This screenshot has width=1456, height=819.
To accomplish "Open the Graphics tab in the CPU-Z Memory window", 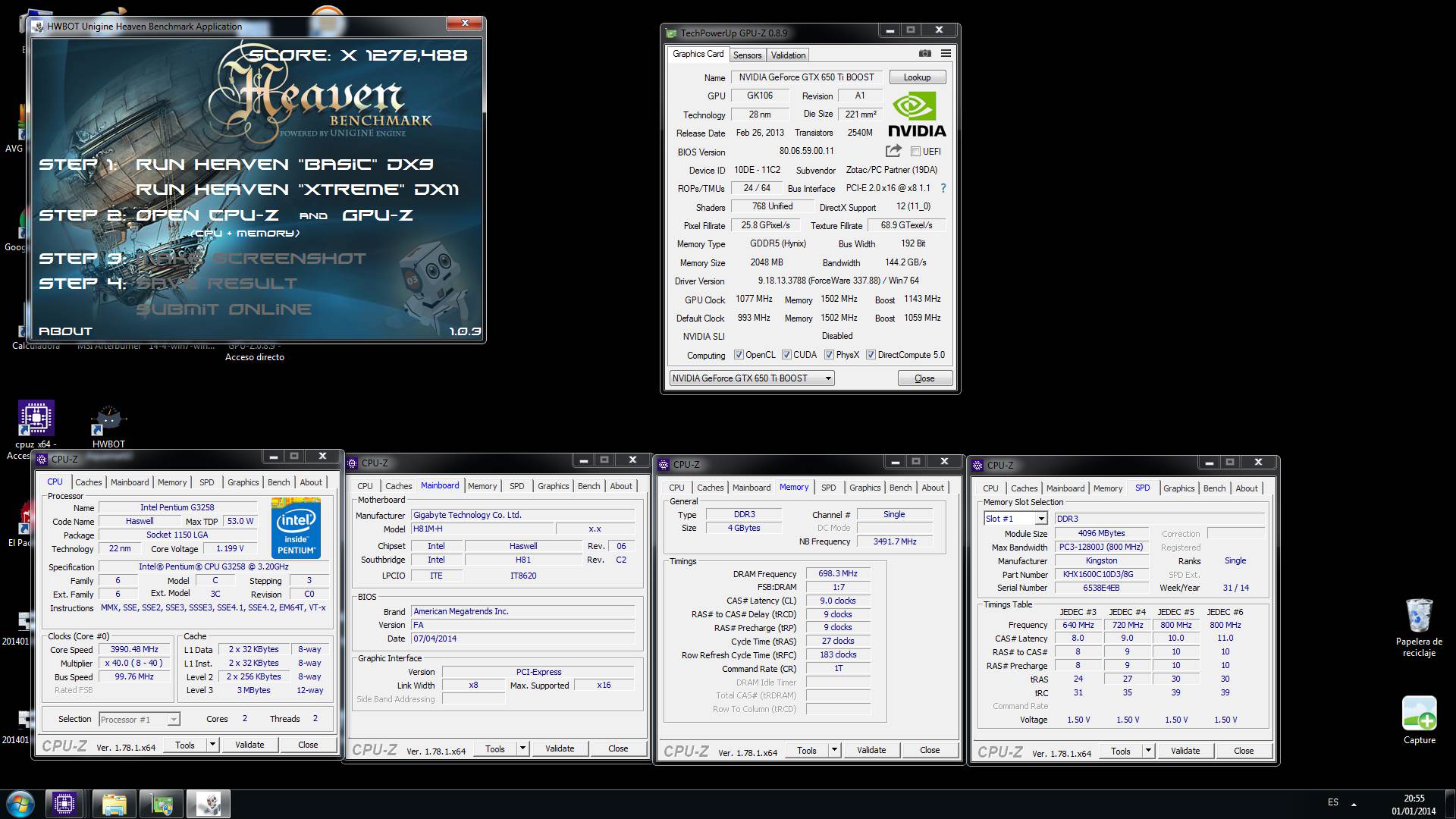I will (x=864, y=488).
